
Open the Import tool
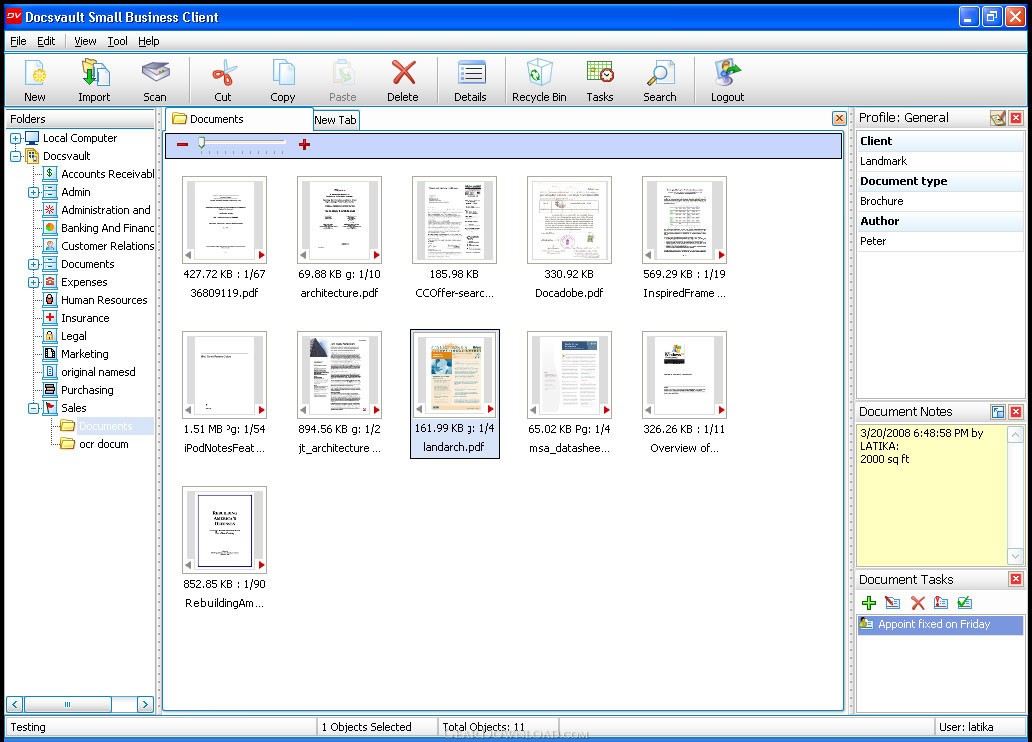95,81
